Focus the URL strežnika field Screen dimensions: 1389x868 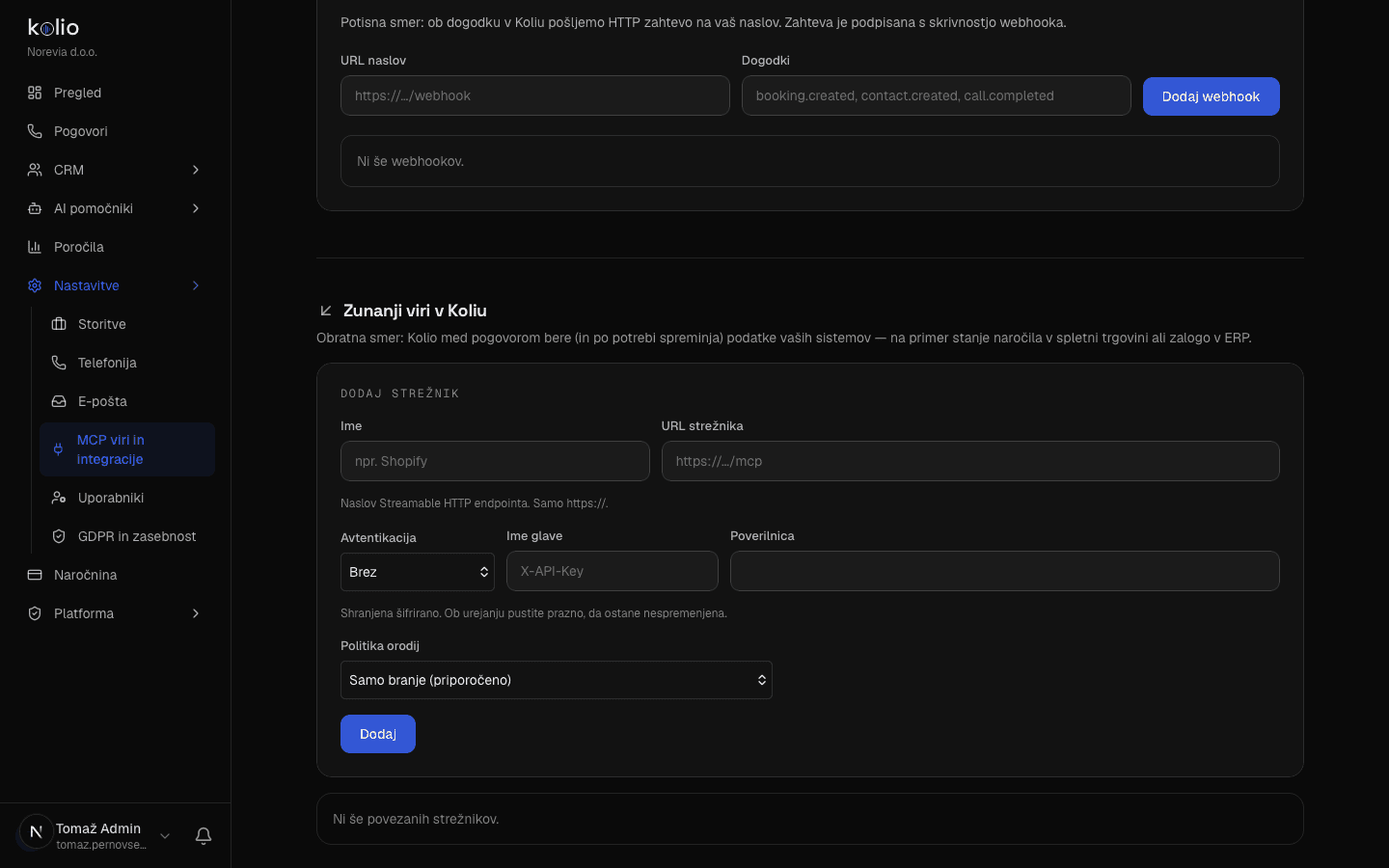coord(970,461)
